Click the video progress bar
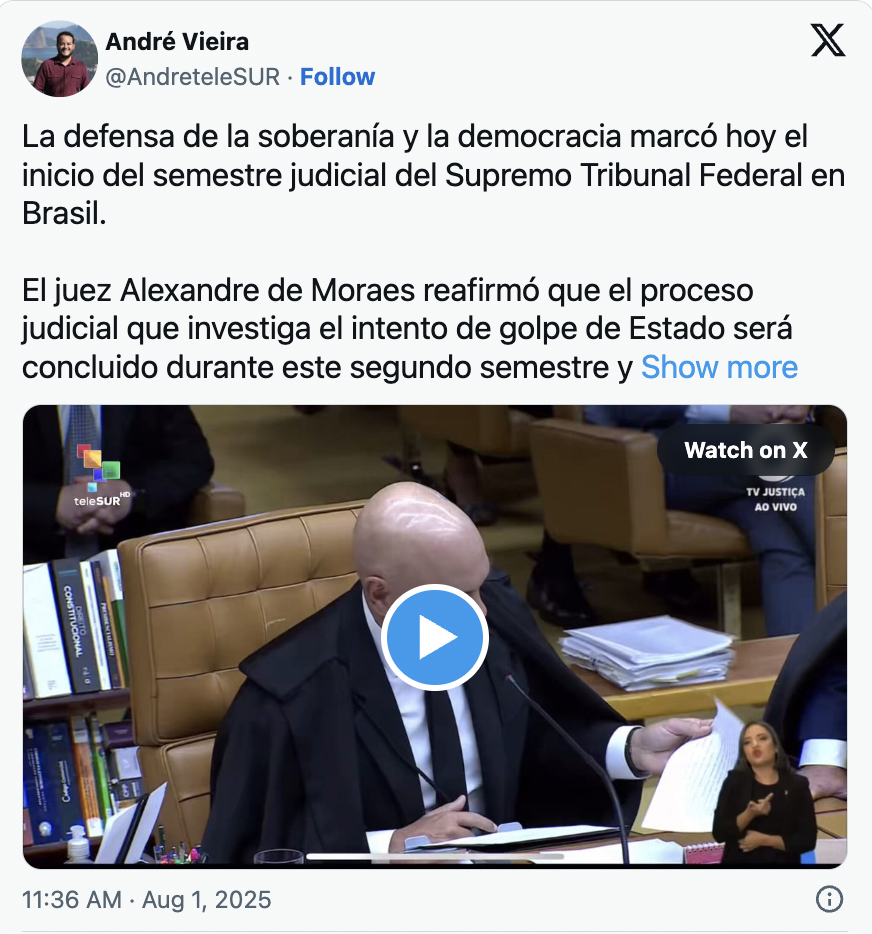The width and height of the screenshot is (872, 934). coord(435,857)
